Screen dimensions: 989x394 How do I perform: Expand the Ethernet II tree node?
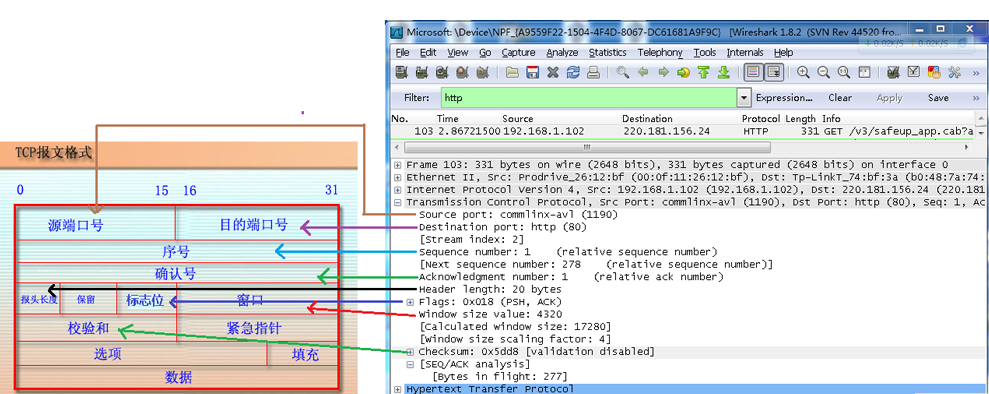pyautogui.click(x=397, y=177)
